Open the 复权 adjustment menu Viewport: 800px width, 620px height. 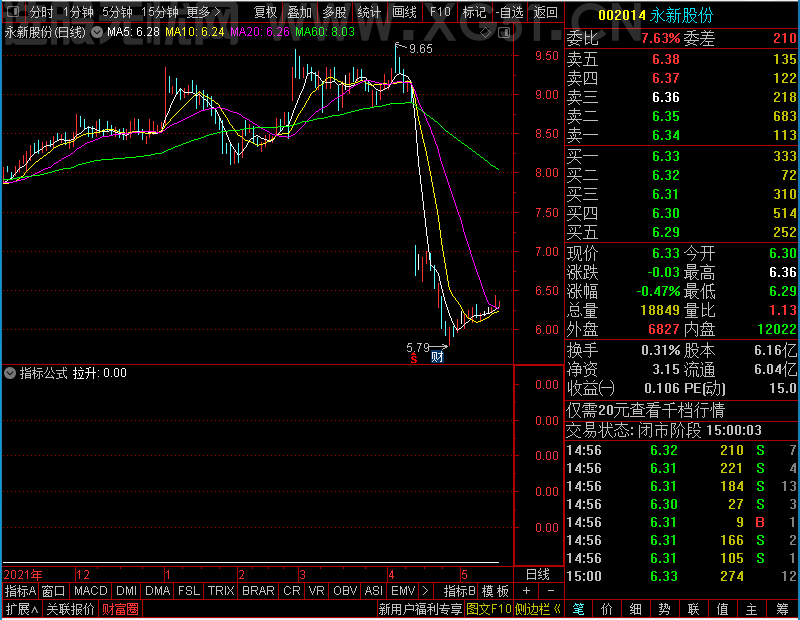pos(265,12)
